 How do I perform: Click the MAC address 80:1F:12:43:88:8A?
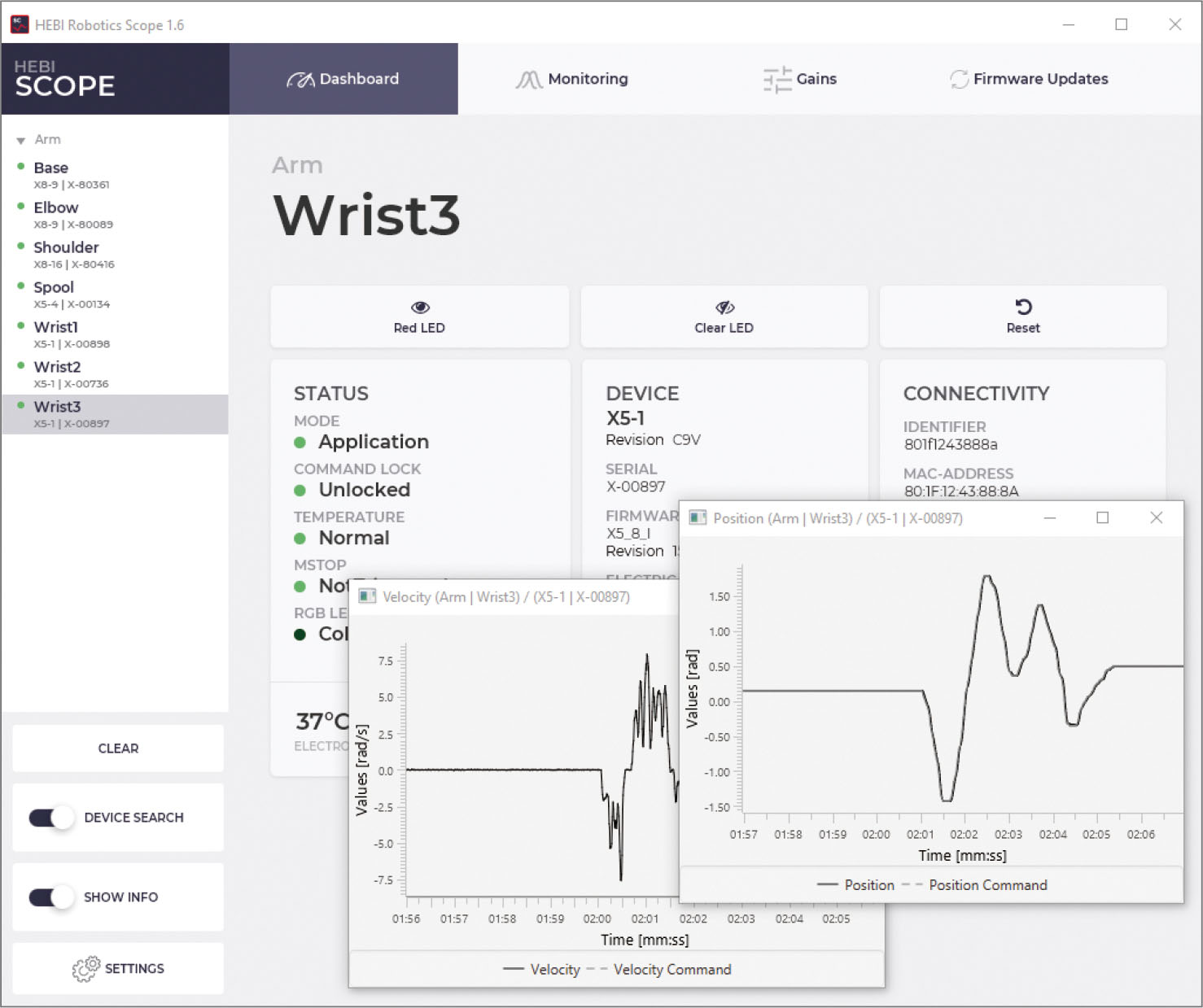tap(961, 491)
